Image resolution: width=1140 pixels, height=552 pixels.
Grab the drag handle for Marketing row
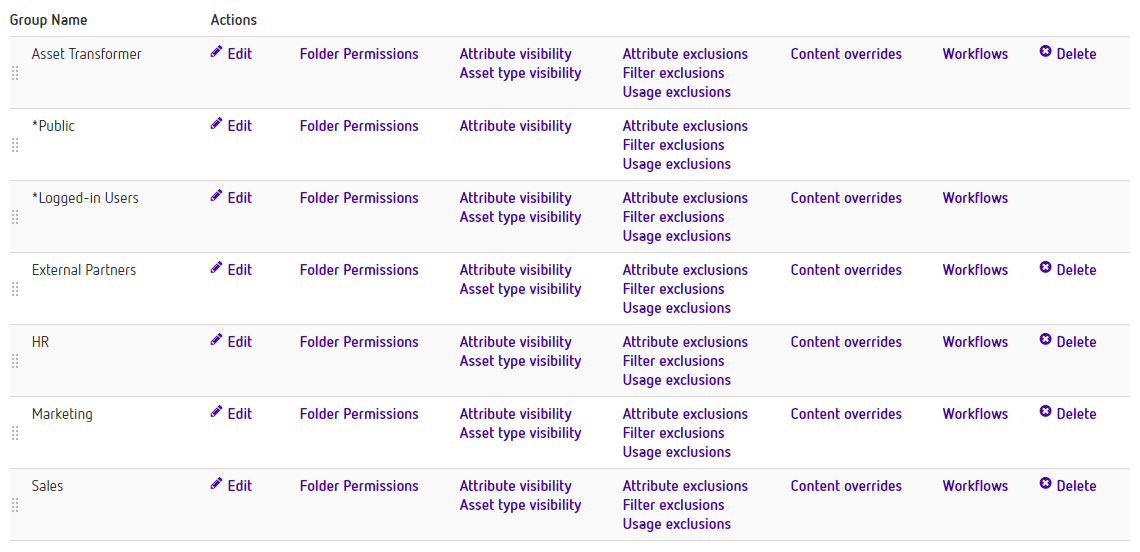(15, 433)
